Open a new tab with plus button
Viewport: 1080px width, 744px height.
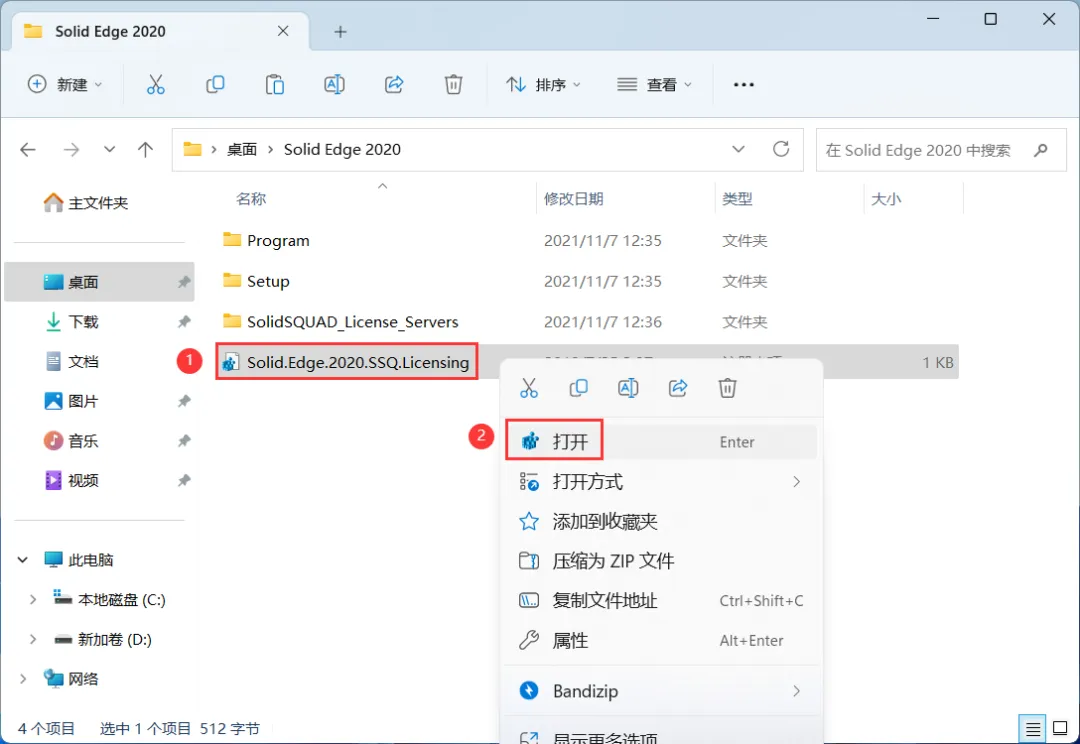[x=340, y=32]
